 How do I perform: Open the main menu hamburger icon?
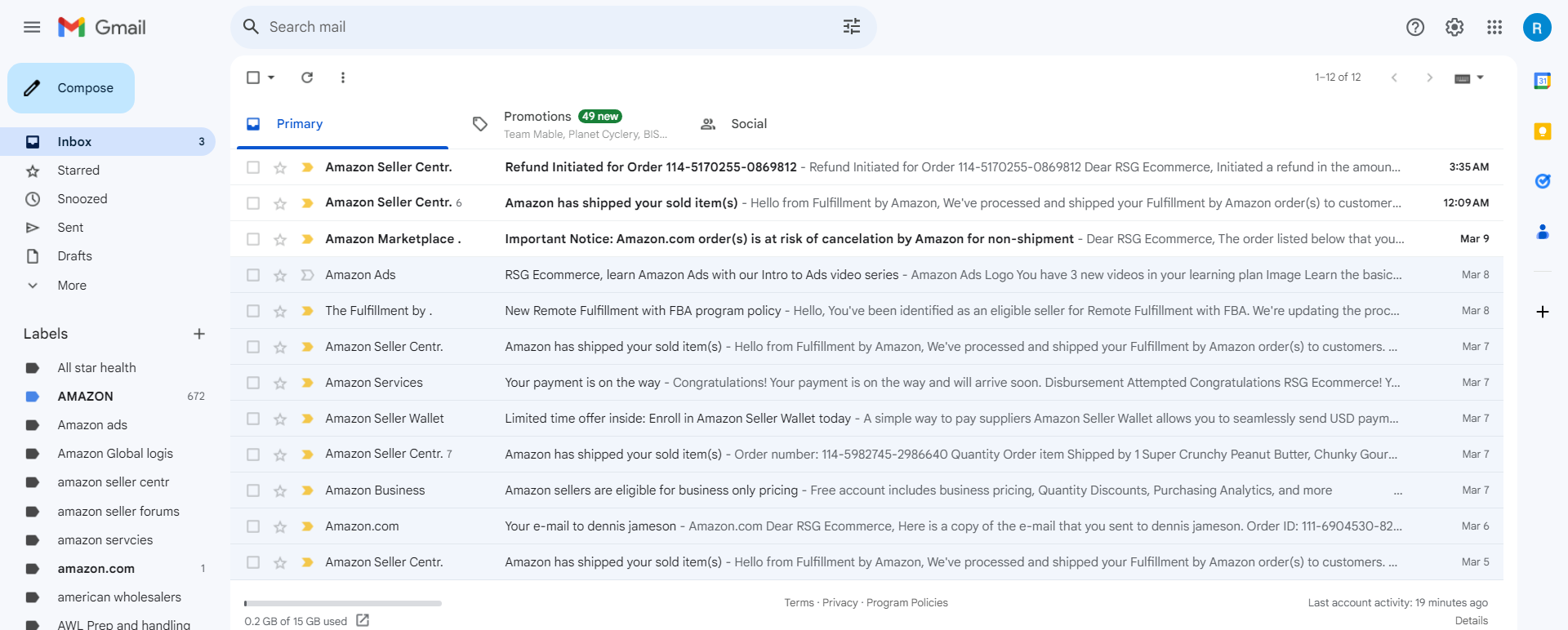pos(32,27)
